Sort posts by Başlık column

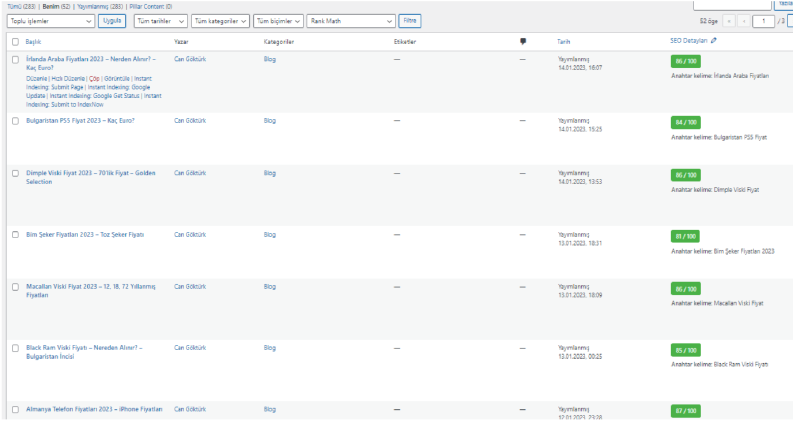tap(33, 42)
